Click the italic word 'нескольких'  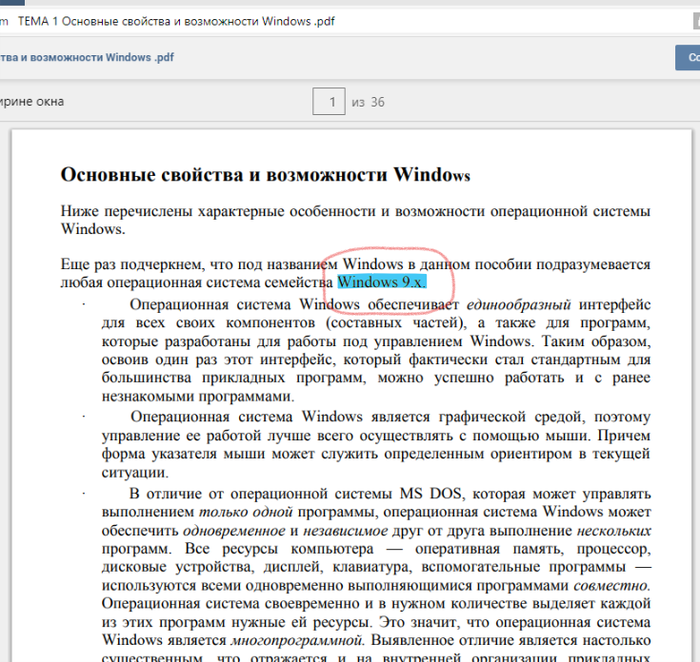[614, 530]
